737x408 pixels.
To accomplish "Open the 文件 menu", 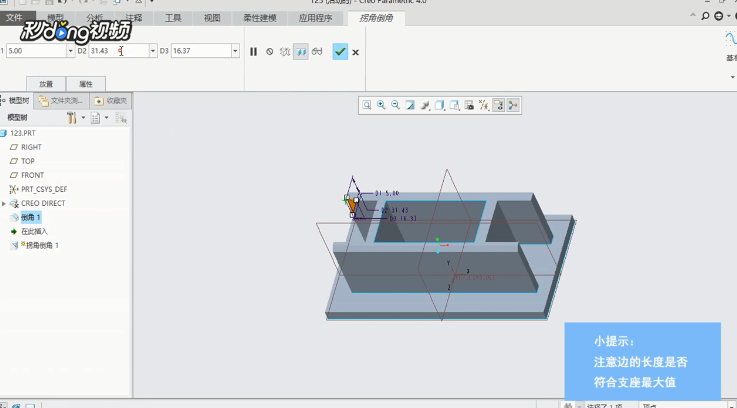I will pos(14,18).
